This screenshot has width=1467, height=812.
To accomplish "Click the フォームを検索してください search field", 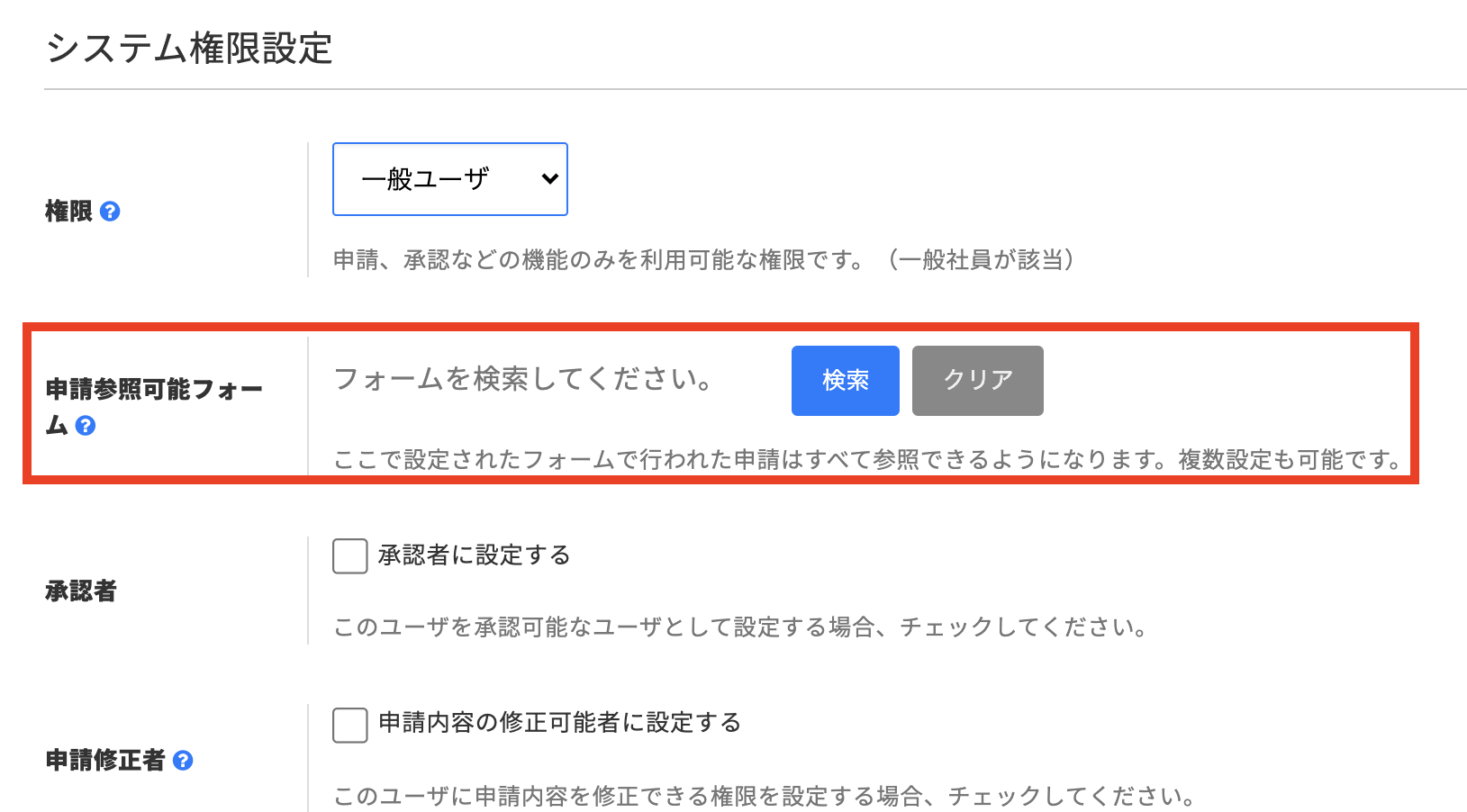I will pyautogui.click(x=522, y=379).
